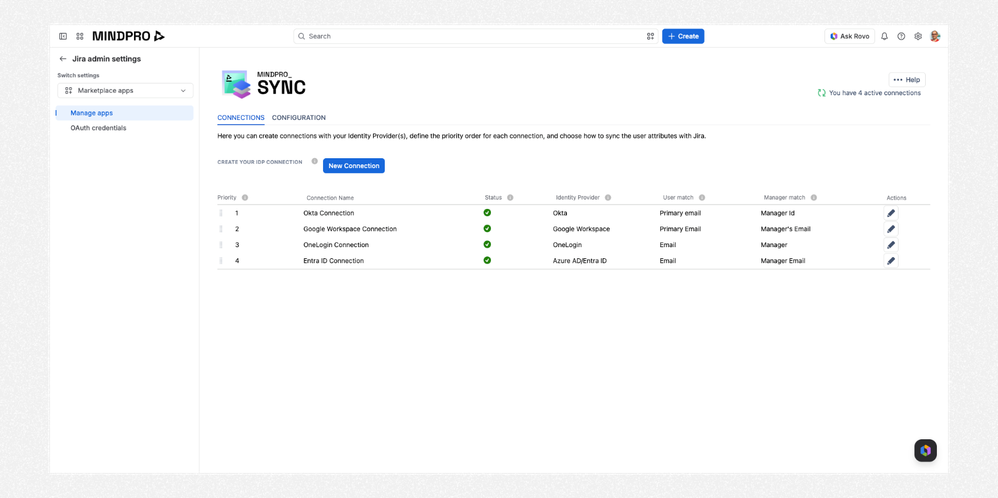
Task: Click Manager Email cell for Entra ID
Action: click(x=783, y=261)
